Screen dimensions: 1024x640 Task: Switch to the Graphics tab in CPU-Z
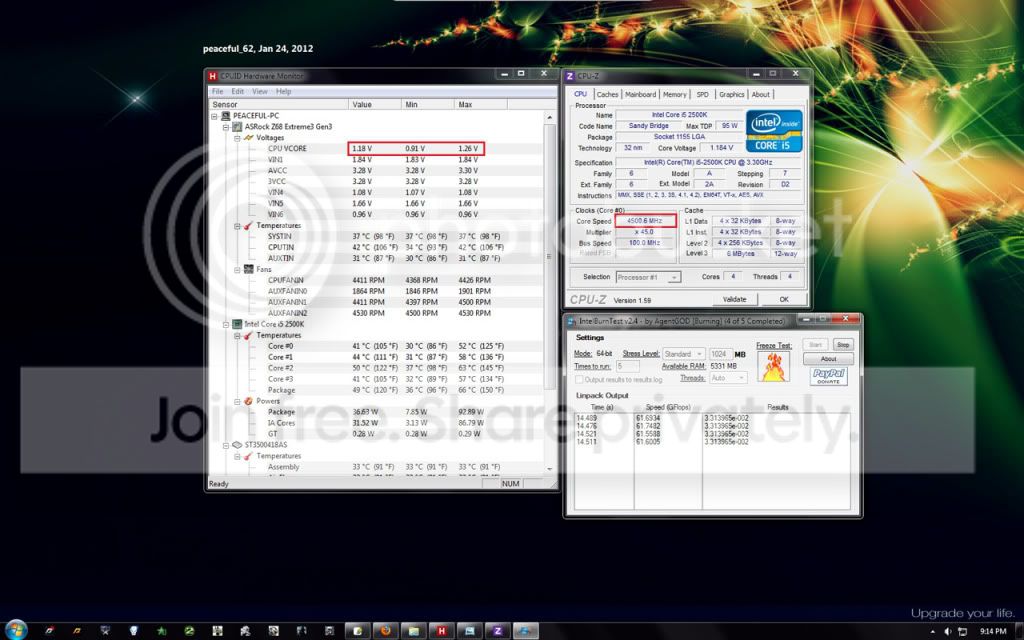(731, 95)
